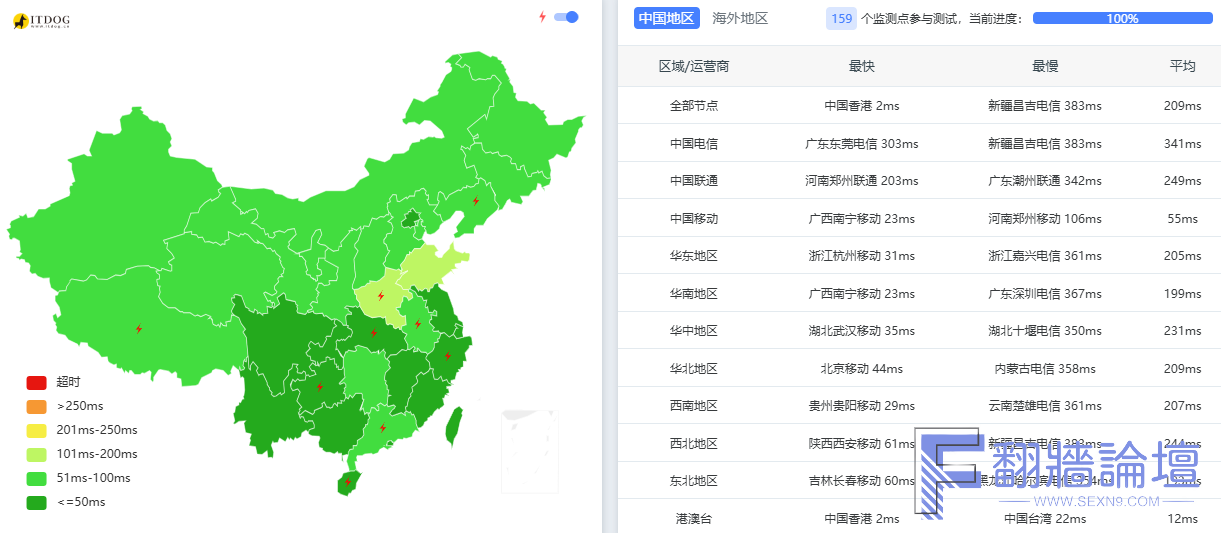Click the lightning marker on Henan province
This screenshot has height=533, width=1221.
[x=380, y=296]
